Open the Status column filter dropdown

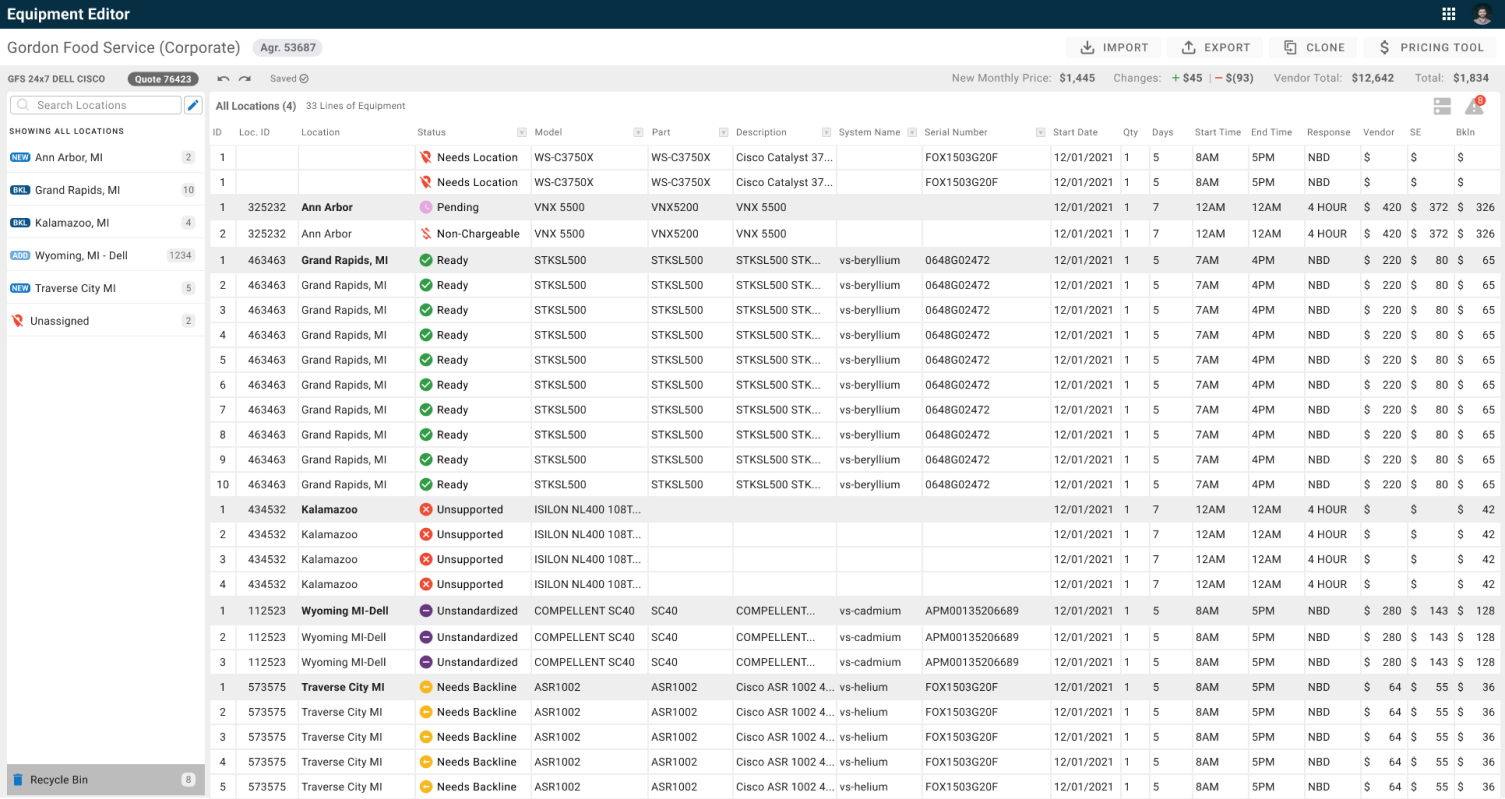click(x=521, y=132)
